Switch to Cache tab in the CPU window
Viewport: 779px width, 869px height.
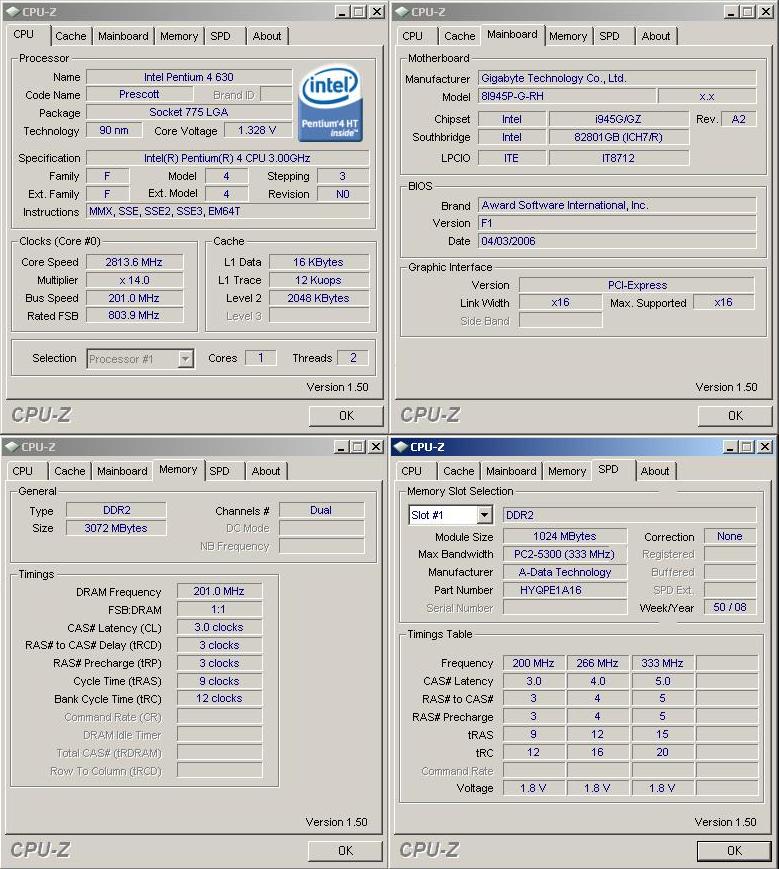pyautogui.click(x=70, y=36)
